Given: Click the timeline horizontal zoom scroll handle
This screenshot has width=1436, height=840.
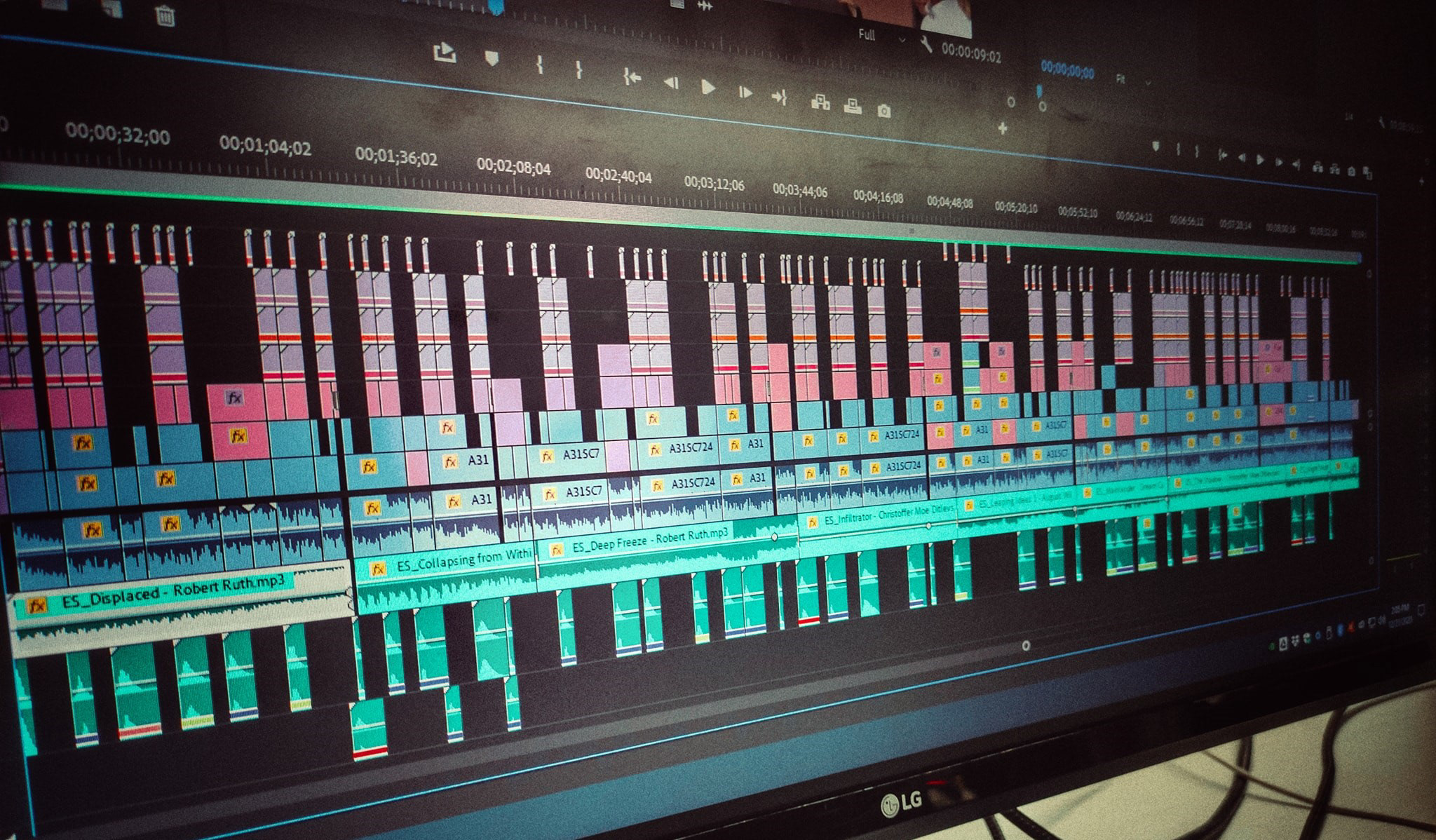Looking at the screenshot, I should click(1026, 645).
